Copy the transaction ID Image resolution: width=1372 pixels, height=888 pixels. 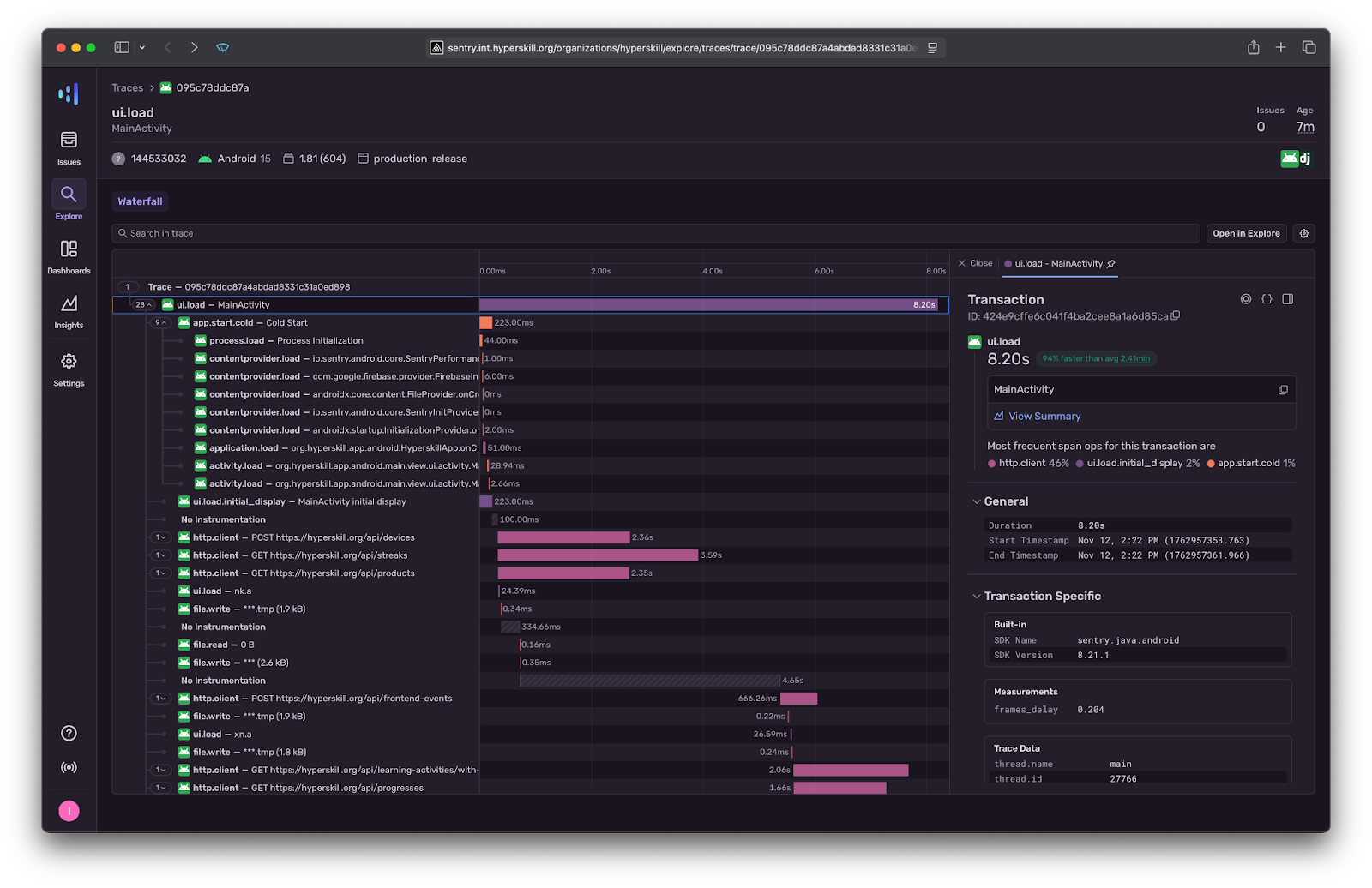1176,315
